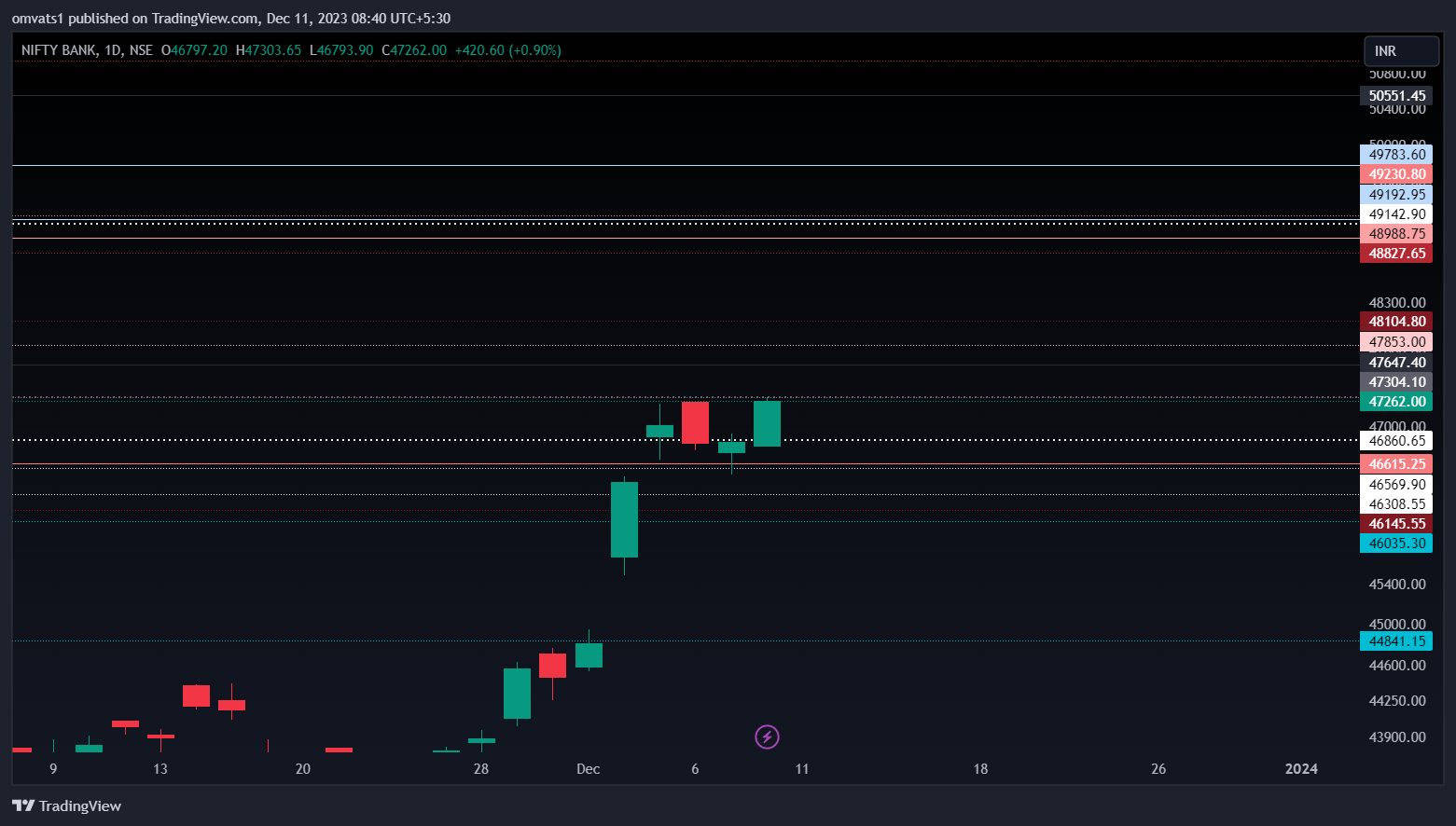Select the 47647.40 price label
Image resolution: width=1456 pixels, height=826 pixels.
point(1396,363)
